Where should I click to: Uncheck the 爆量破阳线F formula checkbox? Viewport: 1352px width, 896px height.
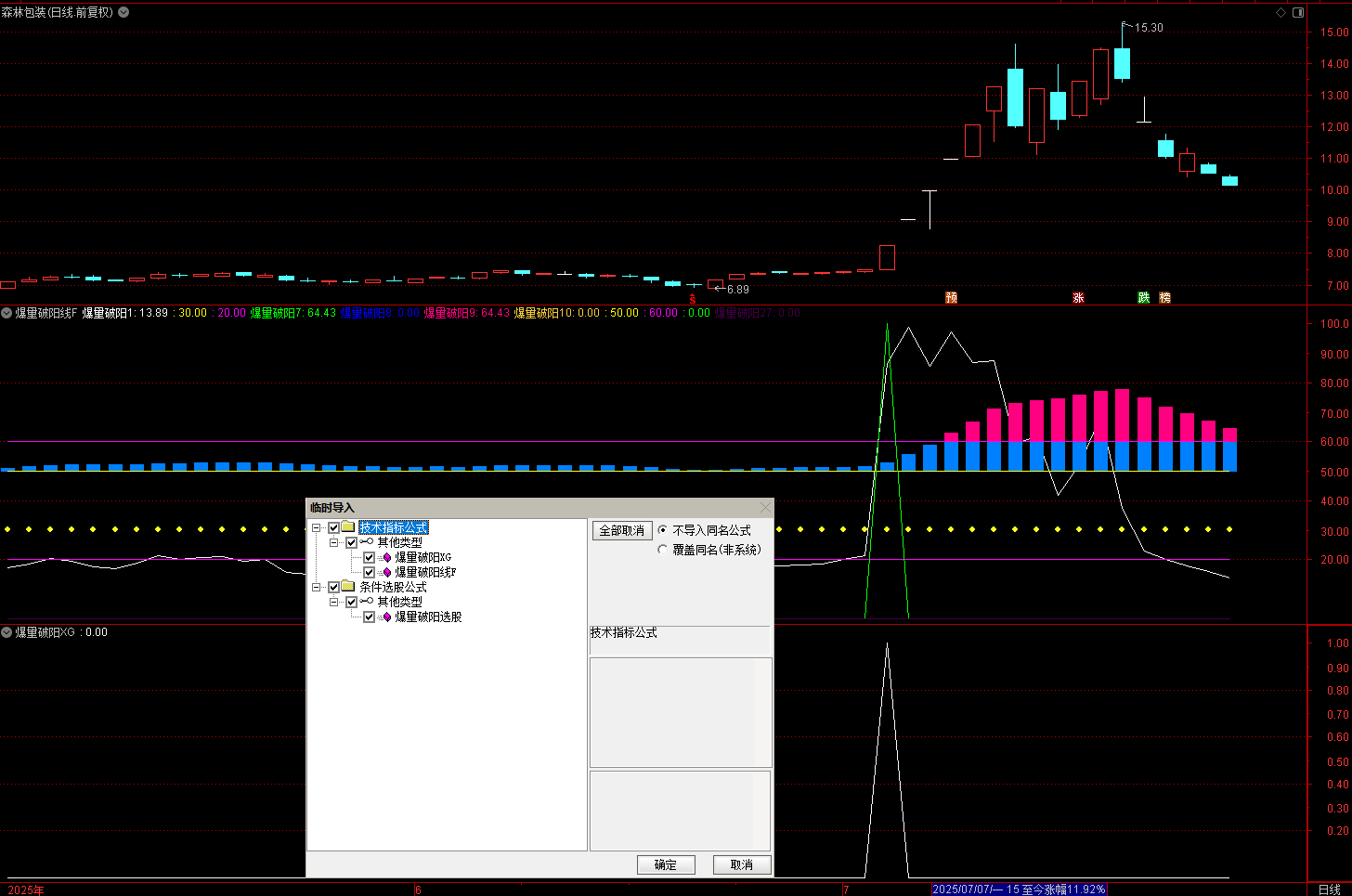(x=369, y=572)
